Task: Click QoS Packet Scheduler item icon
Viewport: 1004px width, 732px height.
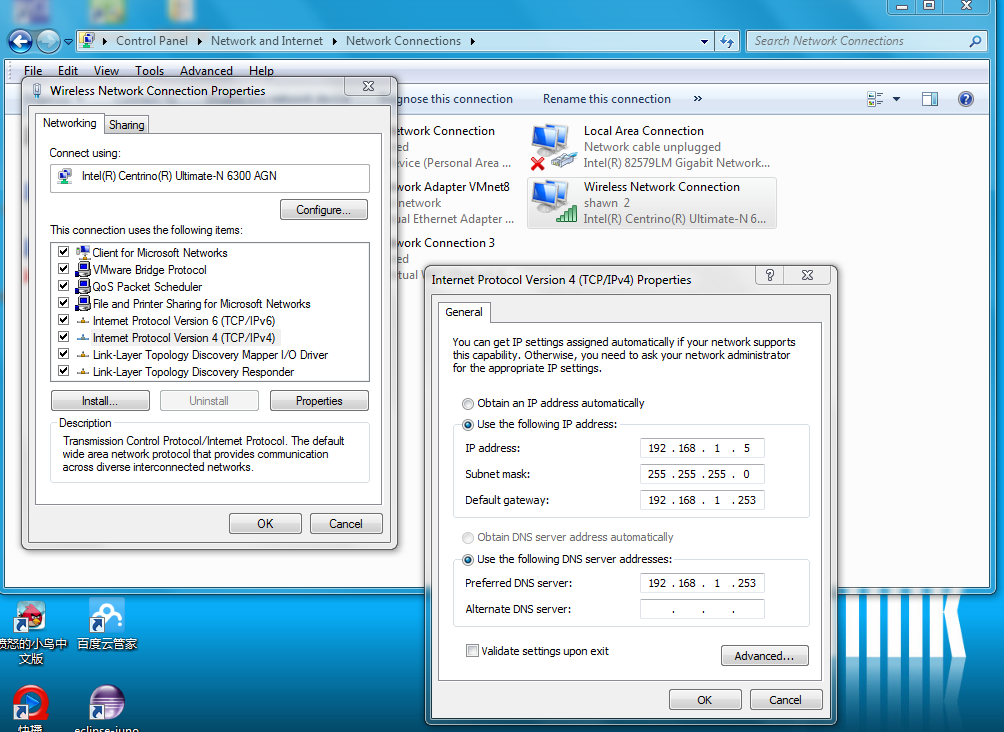Action: 83,286
